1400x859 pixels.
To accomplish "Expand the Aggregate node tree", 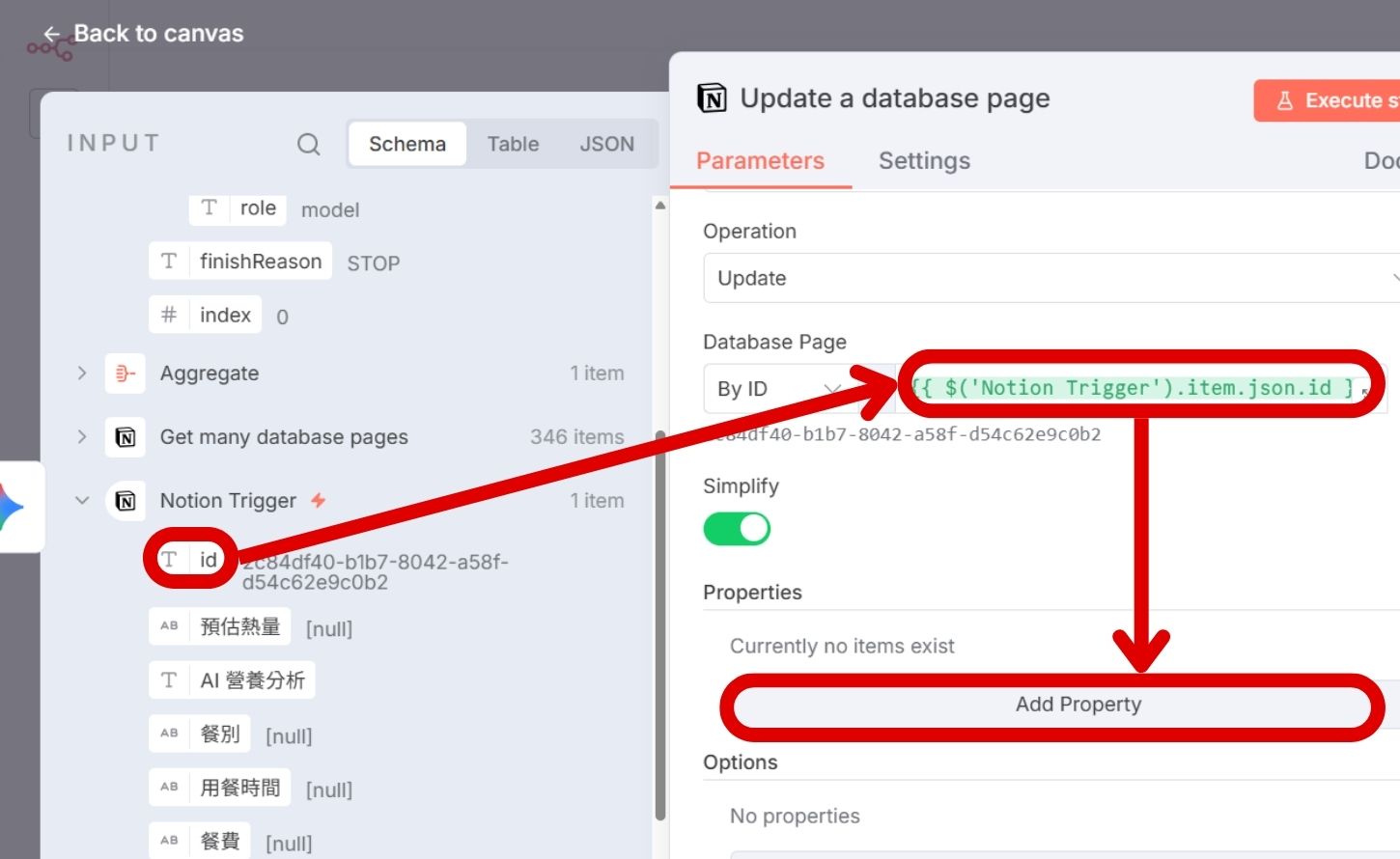I will [x=82, y=374].
